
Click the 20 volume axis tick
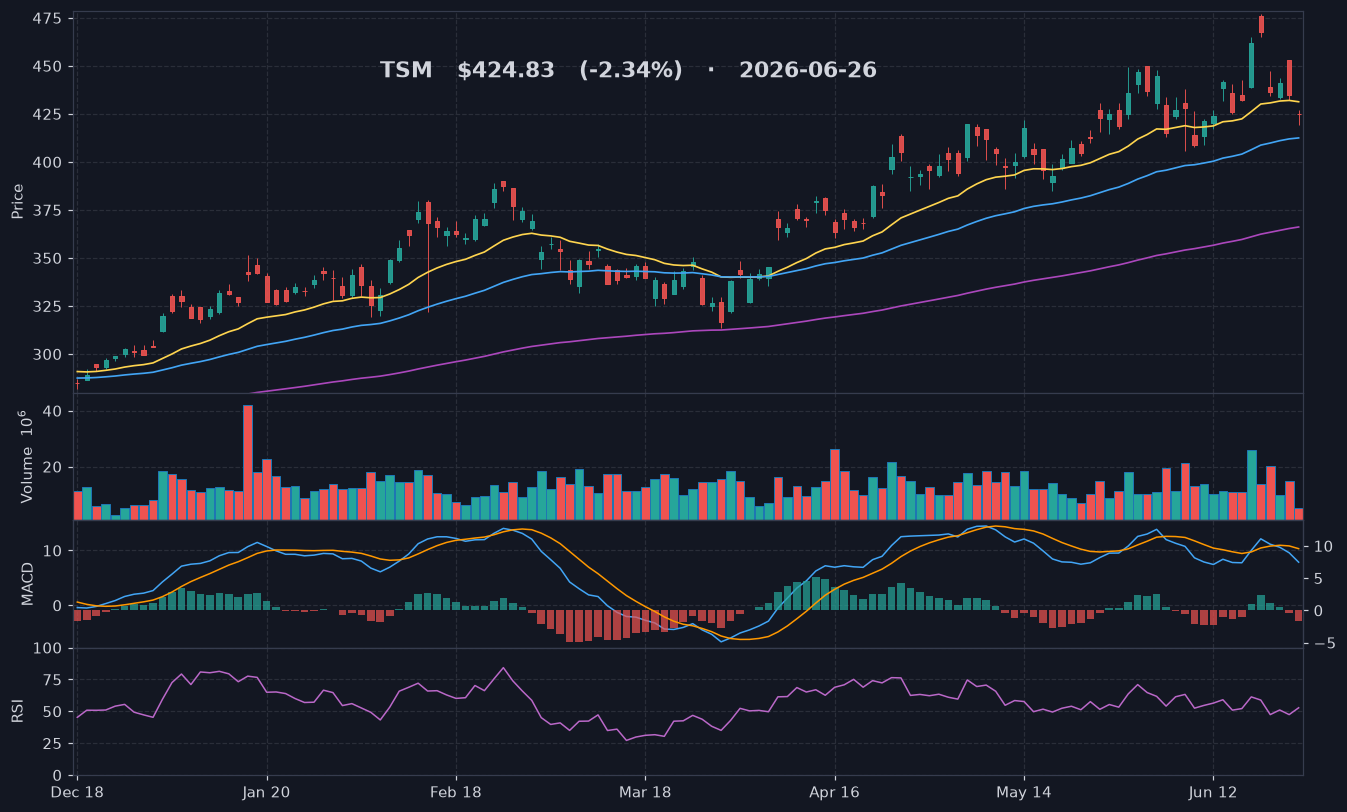(x=53, y=468)
